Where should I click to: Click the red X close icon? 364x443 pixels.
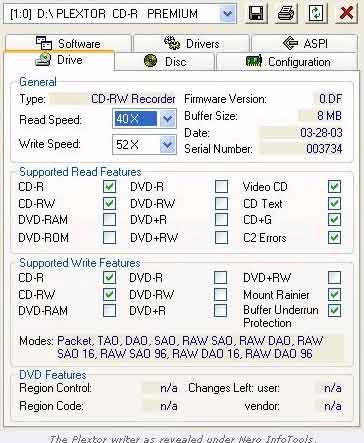click(346, 14)
